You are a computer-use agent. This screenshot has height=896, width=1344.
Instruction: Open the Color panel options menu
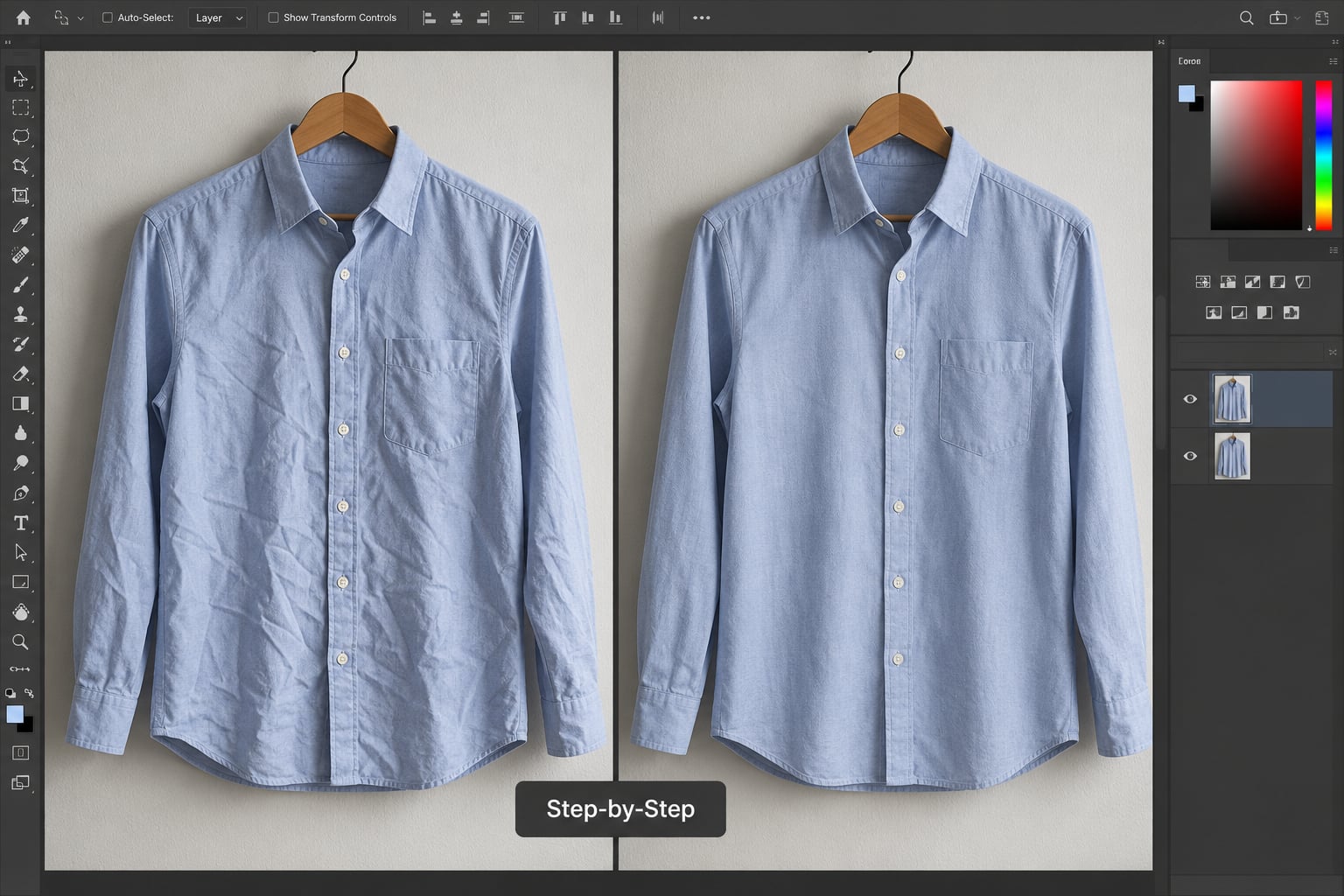pos(1333,61)
